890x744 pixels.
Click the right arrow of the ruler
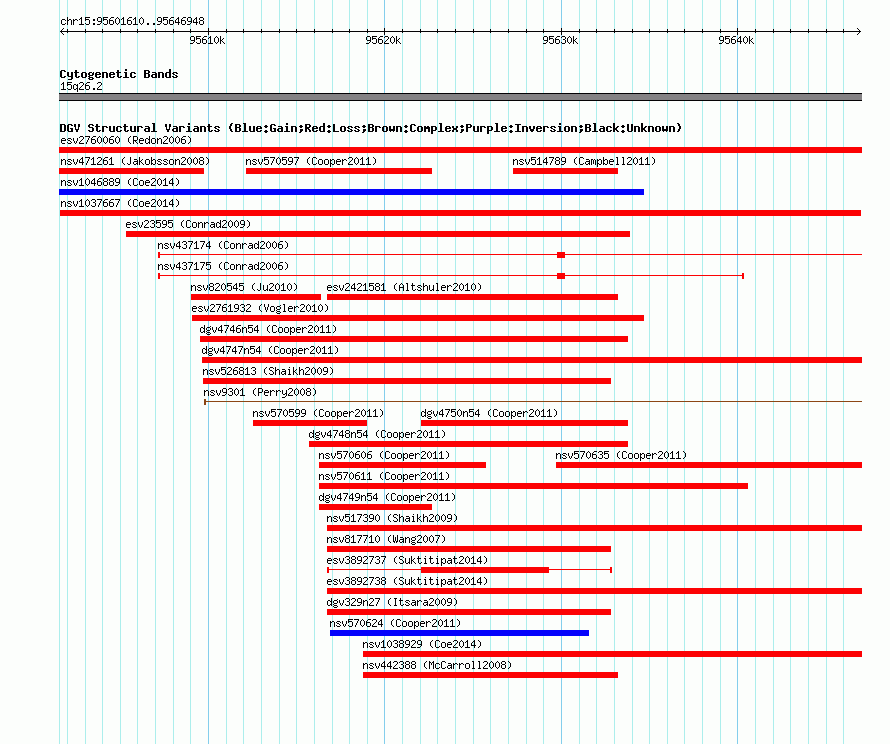tap(859, 31)
